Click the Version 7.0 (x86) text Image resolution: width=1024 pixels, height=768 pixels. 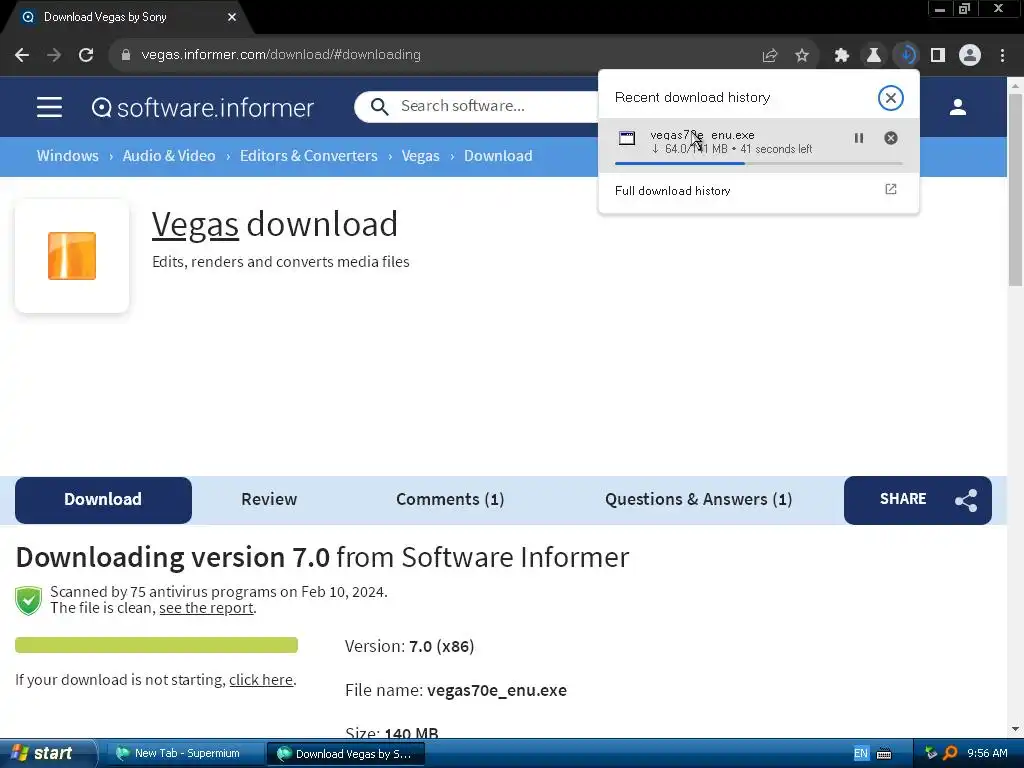click(x=409, y=647)
